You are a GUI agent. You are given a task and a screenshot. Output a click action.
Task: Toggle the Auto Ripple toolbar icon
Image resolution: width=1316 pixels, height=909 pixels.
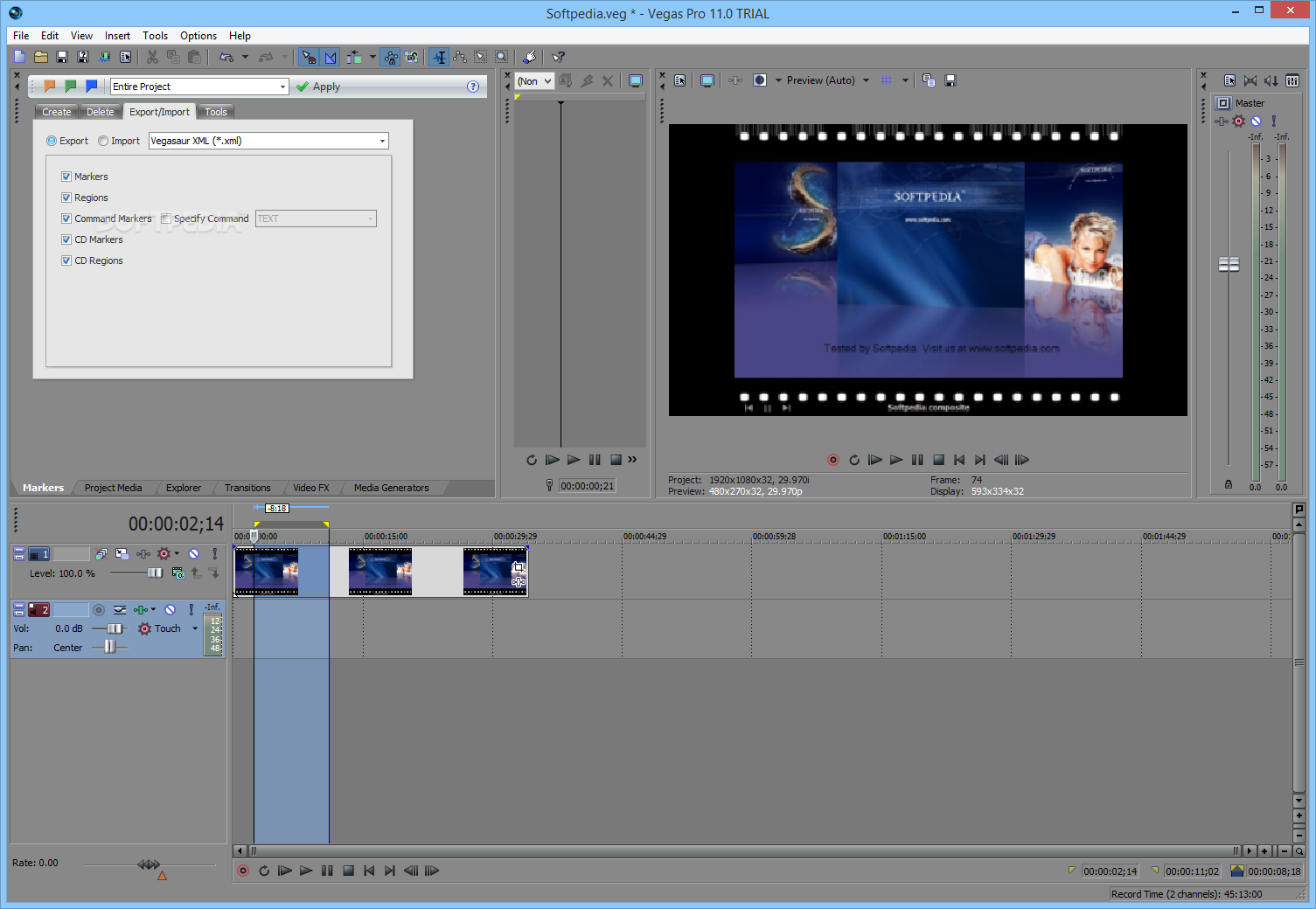pos(354,57)
